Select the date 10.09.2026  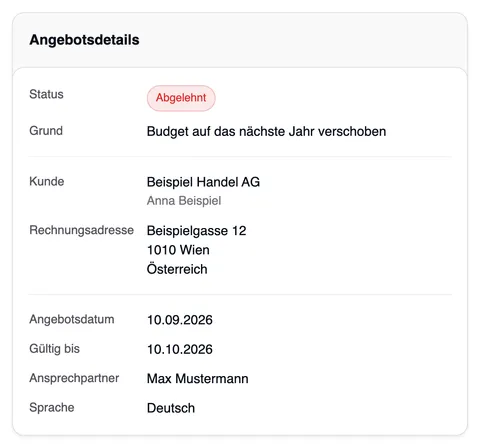tap(180, 320)
